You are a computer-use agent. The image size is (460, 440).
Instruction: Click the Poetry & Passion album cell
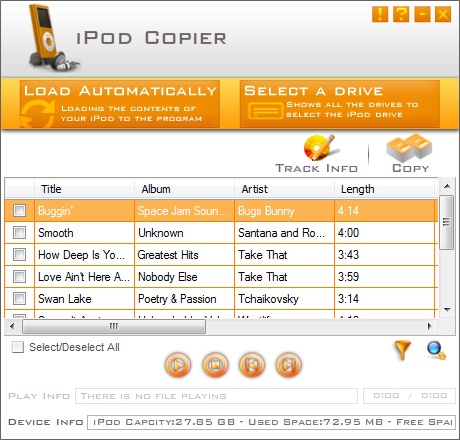point(184,299)
